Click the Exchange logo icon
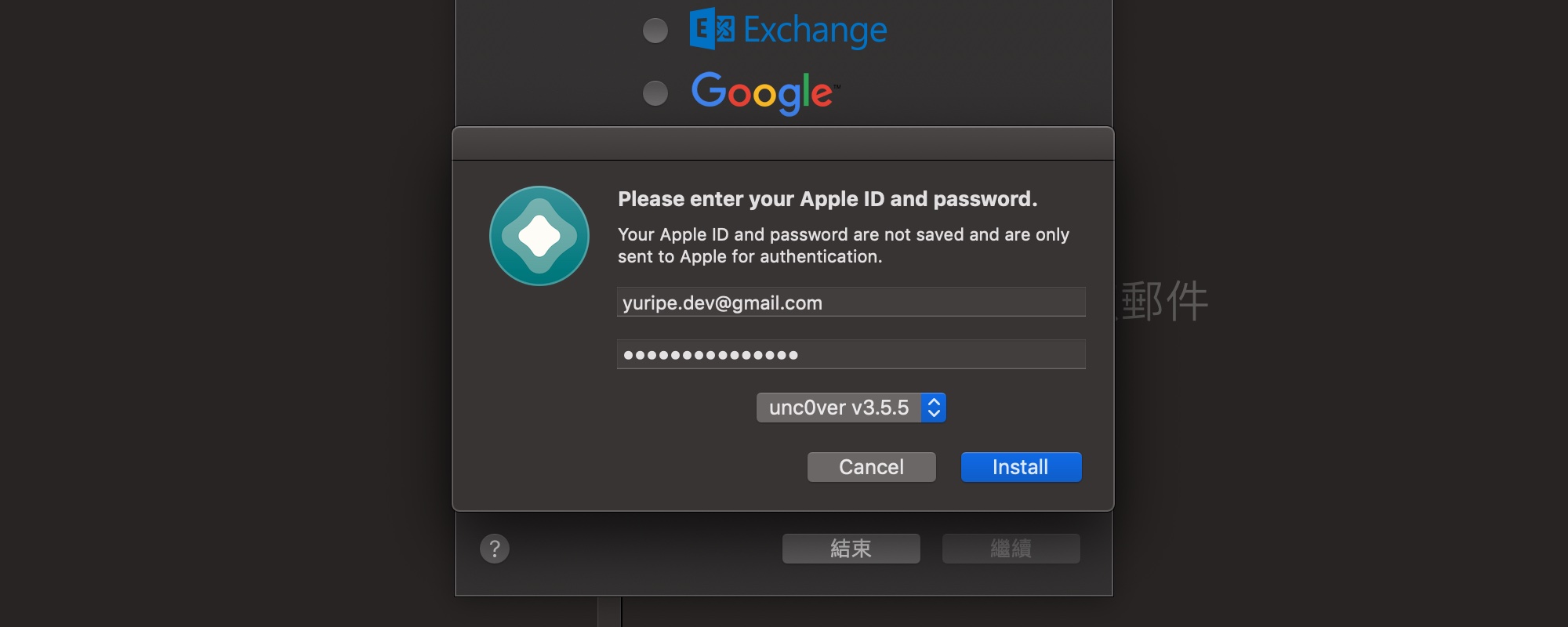Viewport: 1568px width, 627px height. pos(712,29)
